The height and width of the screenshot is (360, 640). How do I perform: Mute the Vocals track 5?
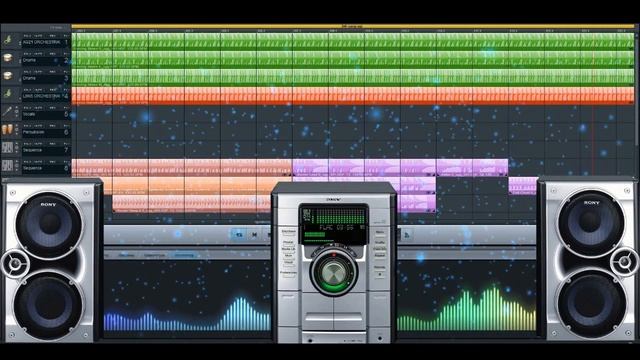(x=38, y=108)
